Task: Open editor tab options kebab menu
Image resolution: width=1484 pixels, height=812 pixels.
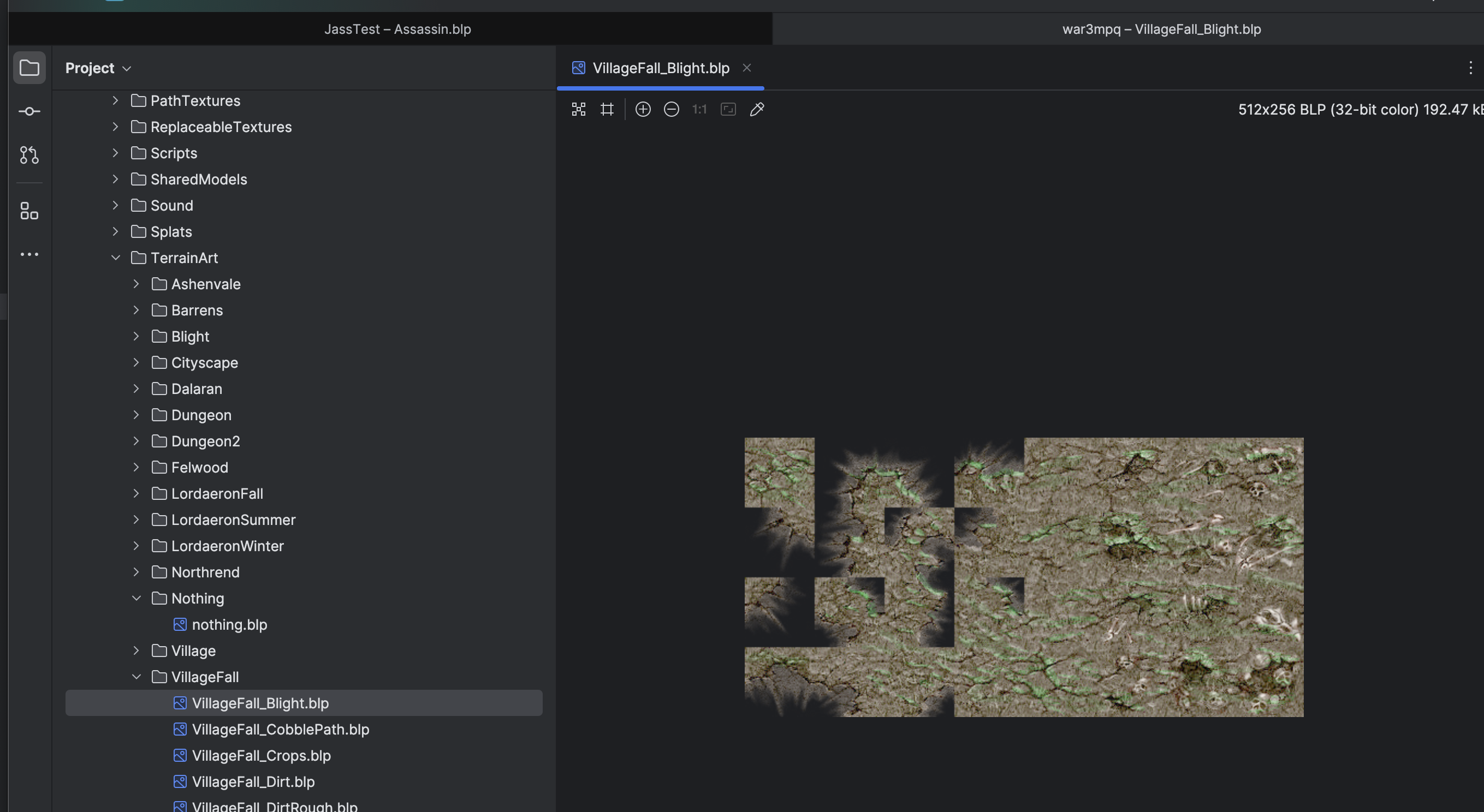Action: coord(1470,68)
